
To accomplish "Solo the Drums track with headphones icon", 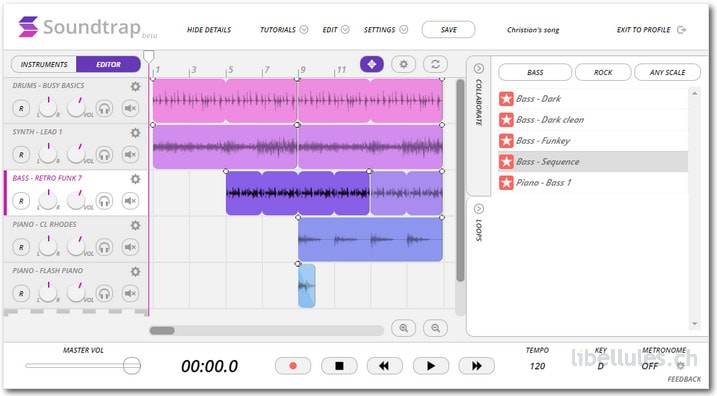I will (x=104, y=109).
